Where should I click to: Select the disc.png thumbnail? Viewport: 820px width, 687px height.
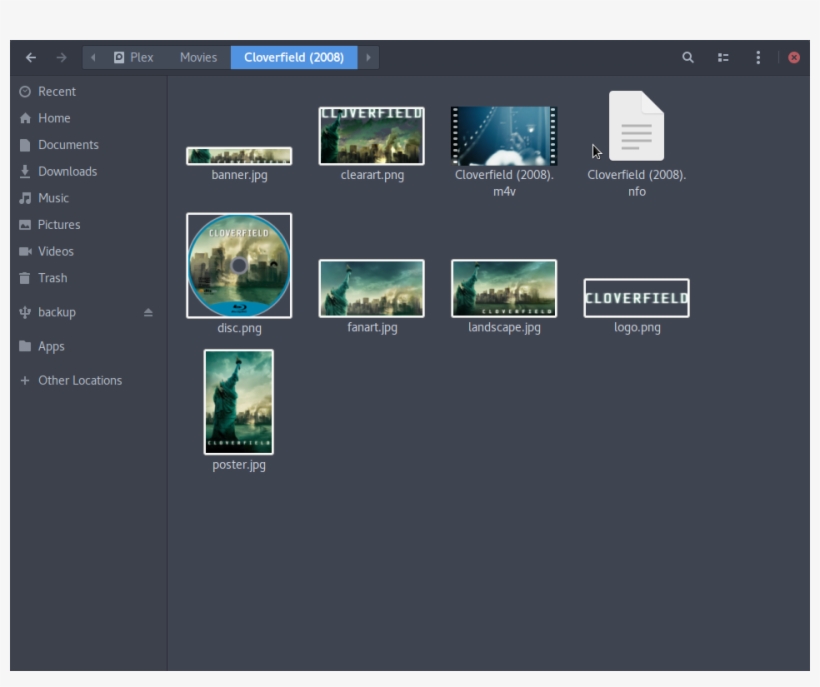(x=239, y=265)
